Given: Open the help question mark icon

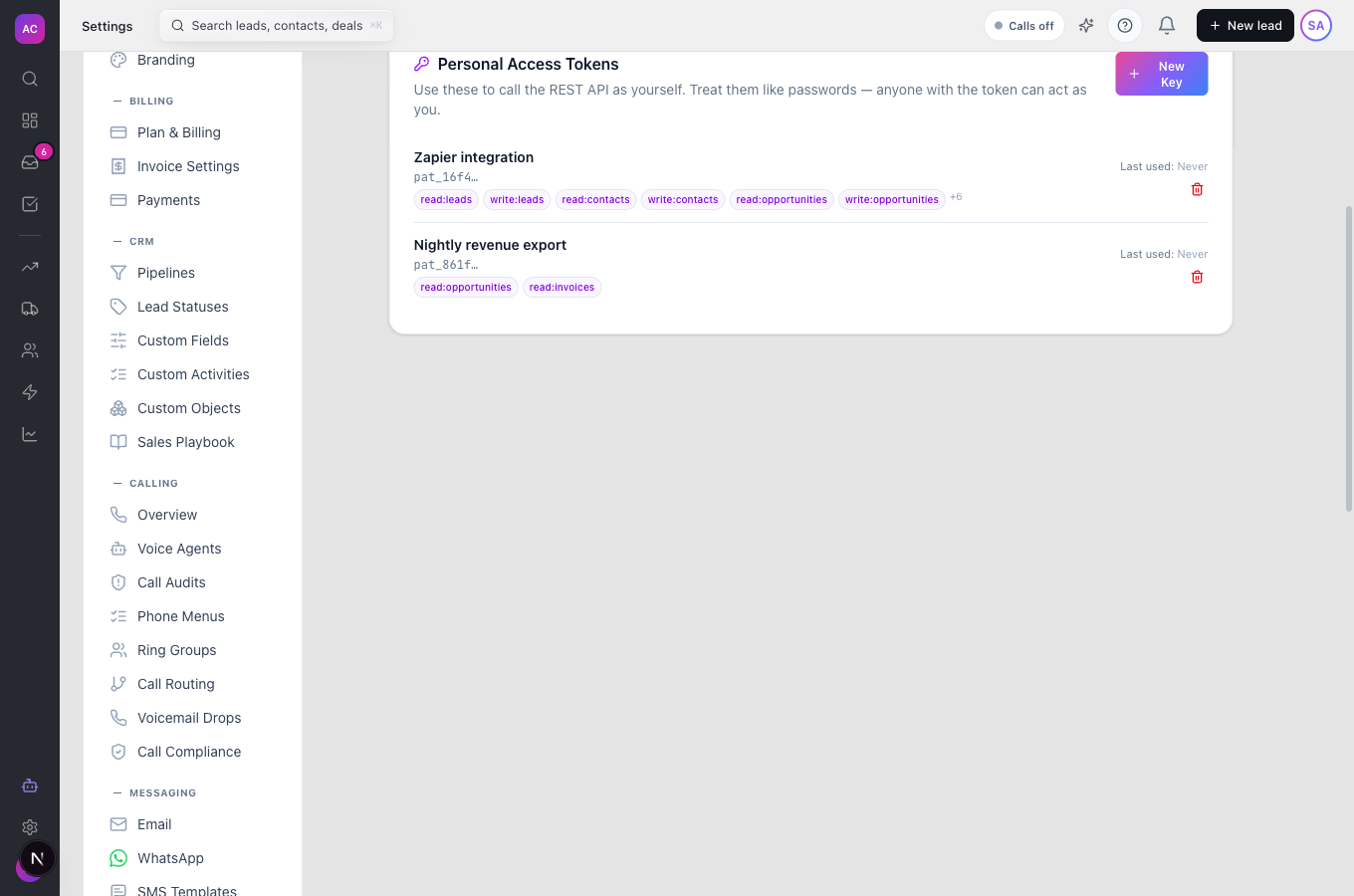Looking at the screenshot, I should coord(1125,26).
